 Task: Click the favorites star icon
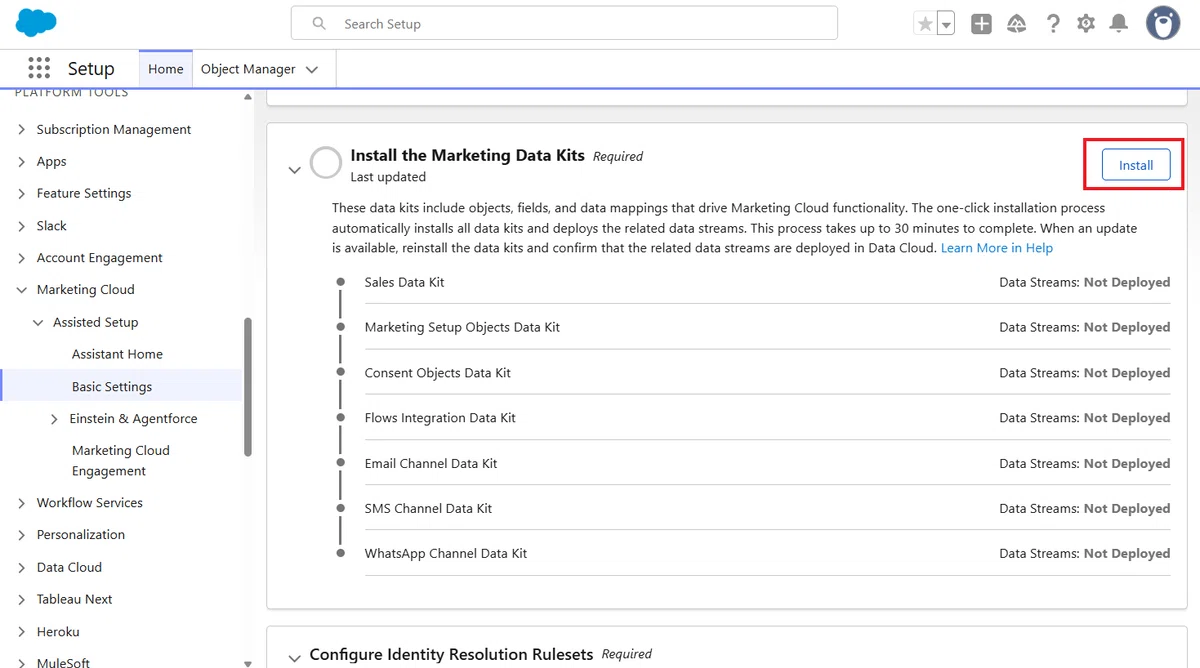point(925,23)
